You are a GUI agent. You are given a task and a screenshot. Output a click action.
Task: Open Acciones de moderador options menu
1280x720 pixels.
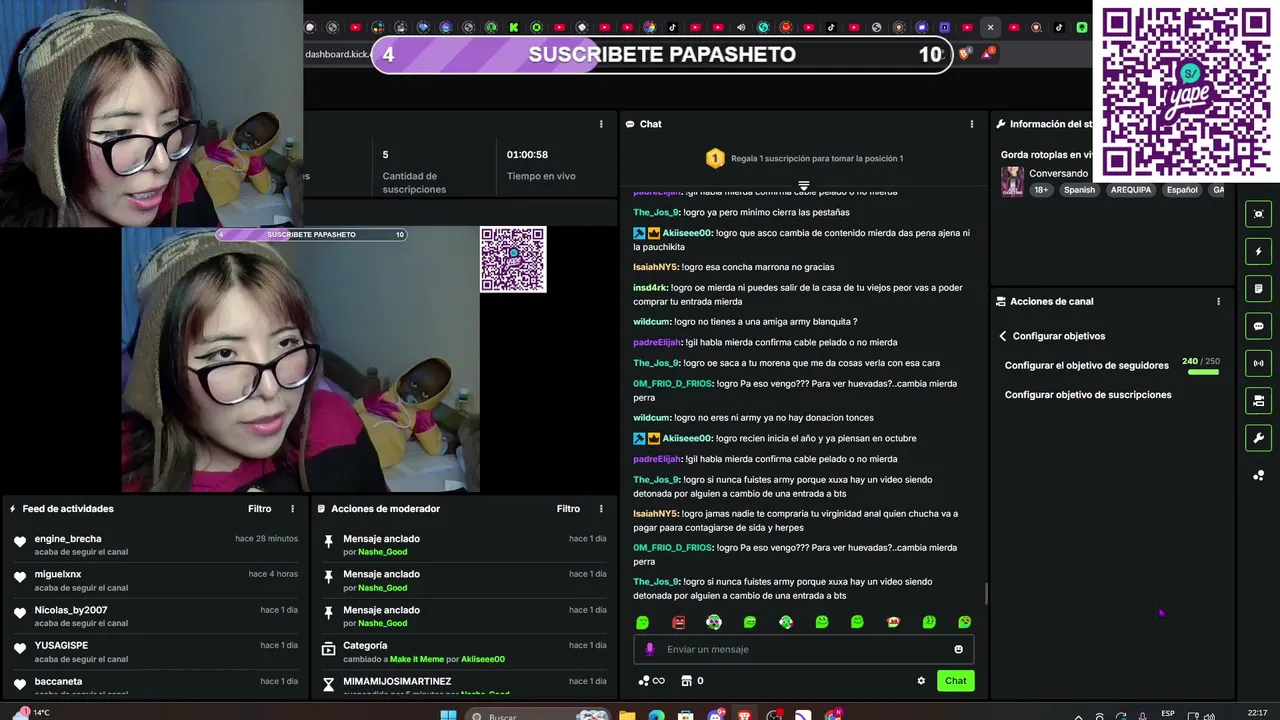coord(601,509)
